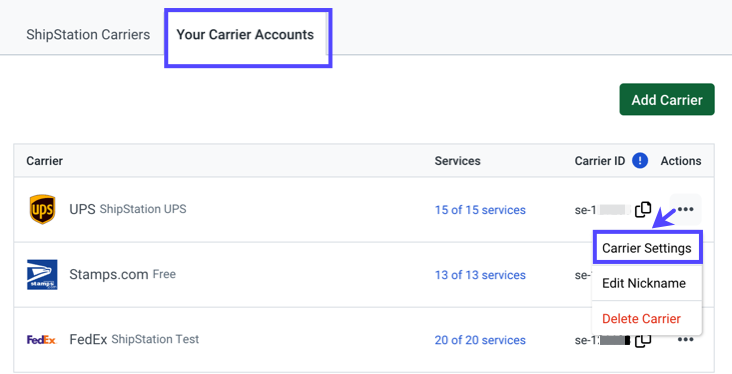
Task: Choose Edit Nickname from the menu
Action: [647, 283]
